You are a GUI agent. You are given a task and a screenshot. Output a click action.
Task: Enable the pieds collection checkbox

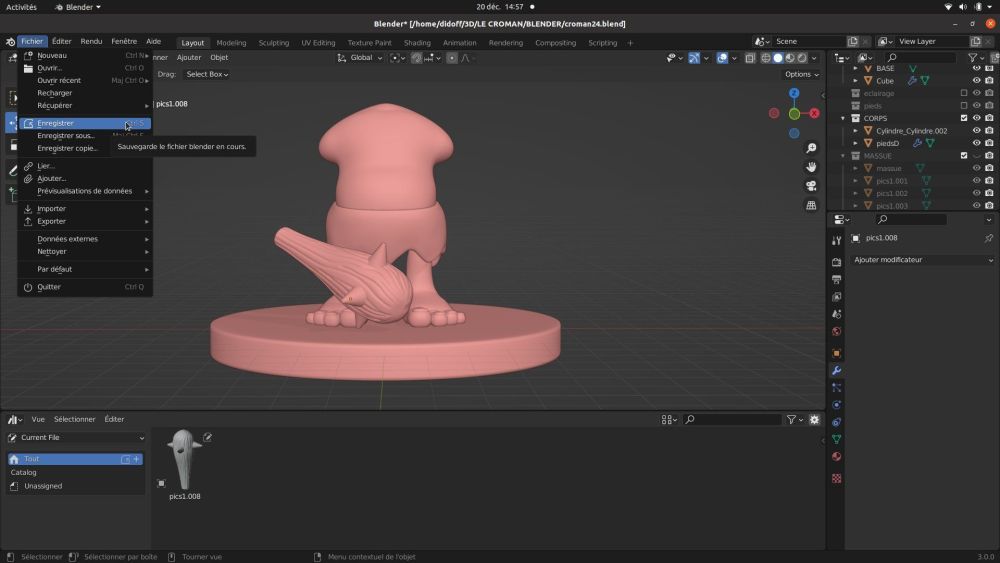tap(964, 106)
